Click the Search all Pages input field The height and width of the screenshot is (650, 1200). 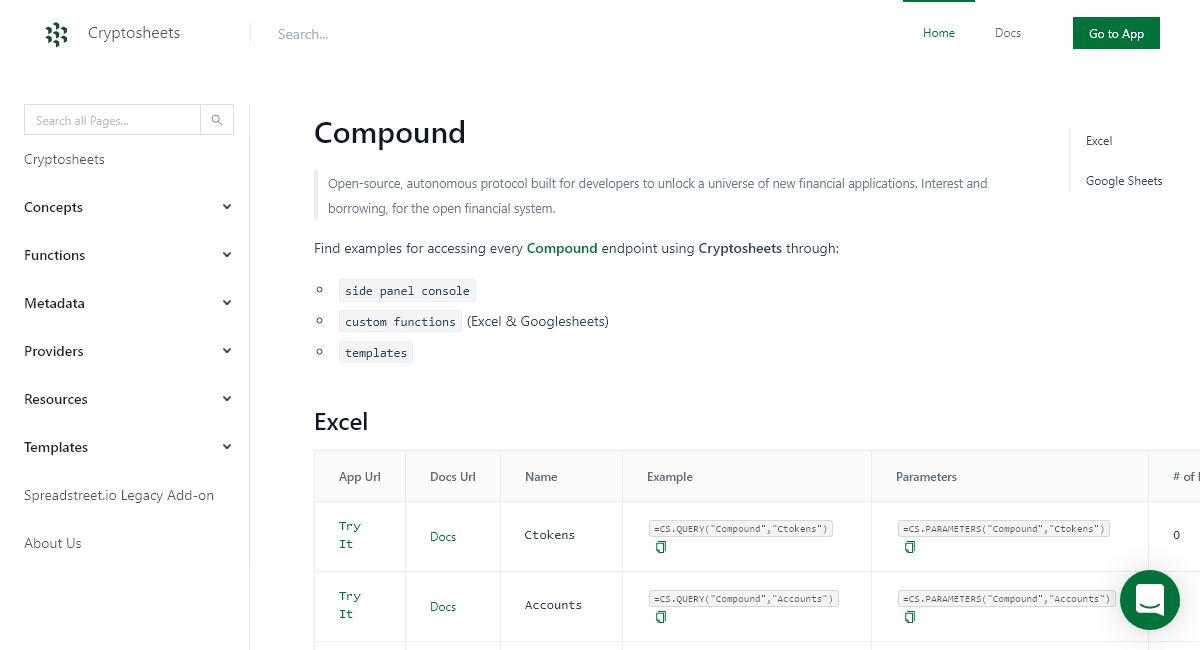[x=112, y=119]
